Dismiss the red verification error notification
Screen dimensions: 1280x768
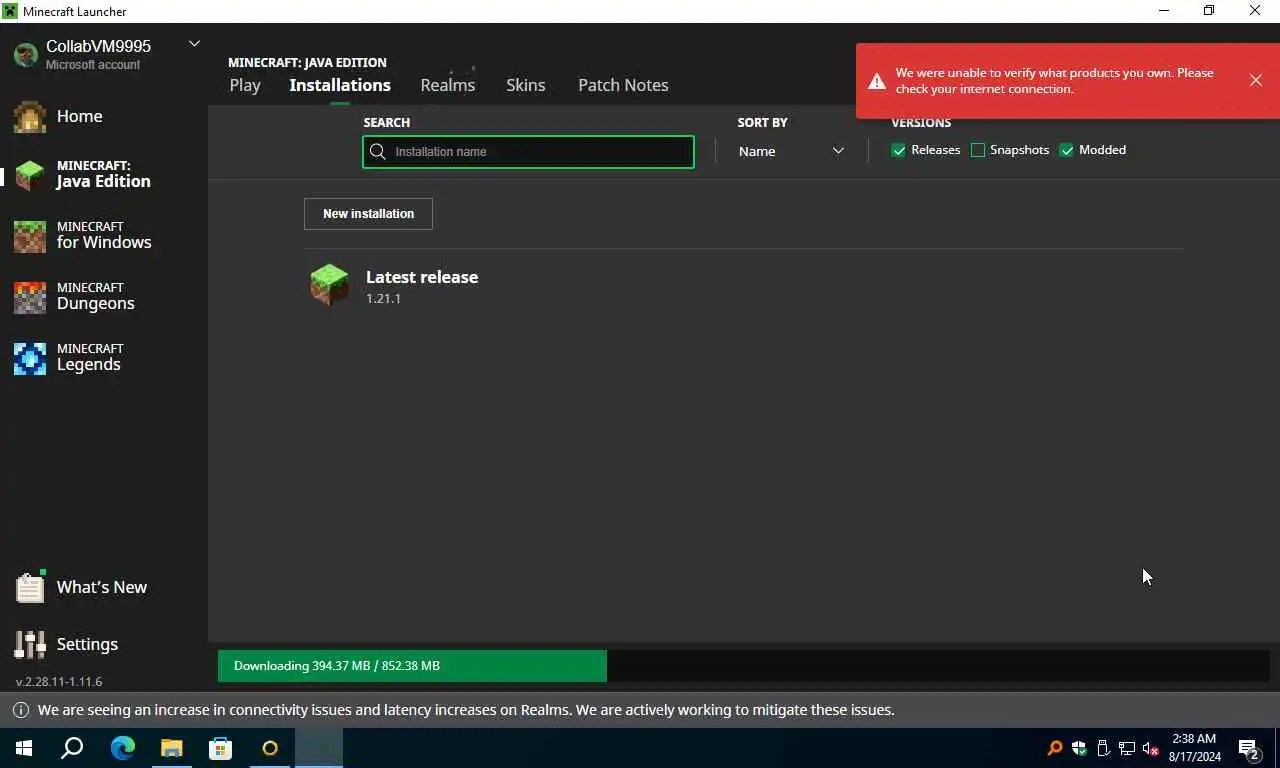(1255, 80)
